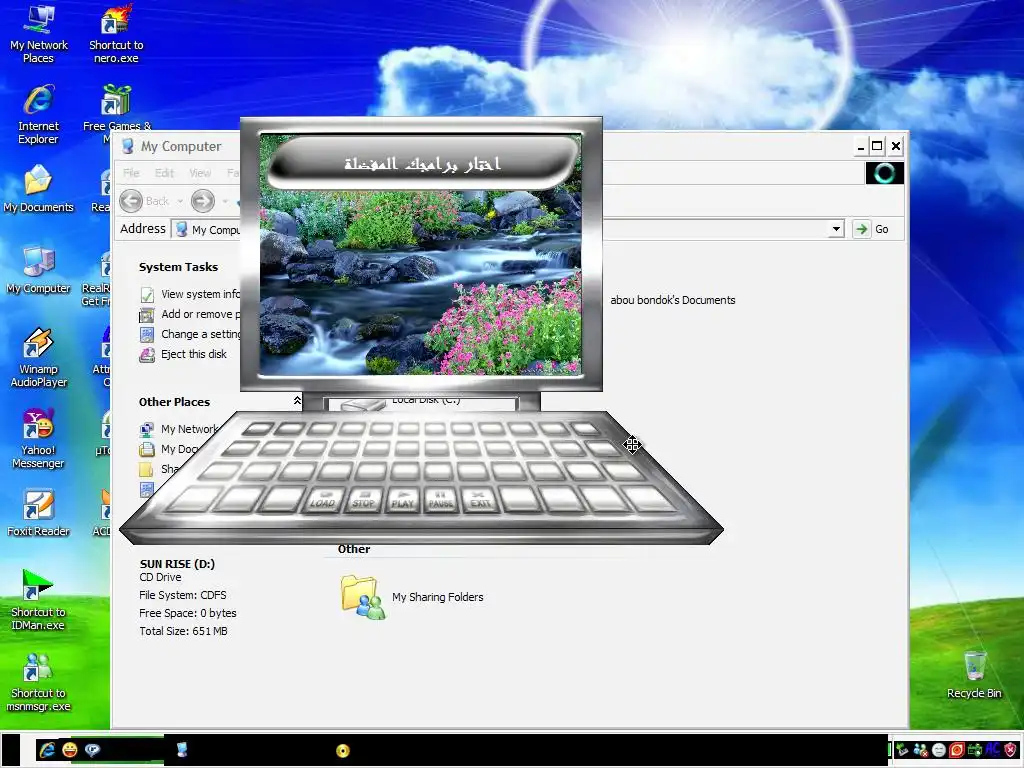
Task: Click the MSN Messenger tray icon
Action: tap(921, 750)
